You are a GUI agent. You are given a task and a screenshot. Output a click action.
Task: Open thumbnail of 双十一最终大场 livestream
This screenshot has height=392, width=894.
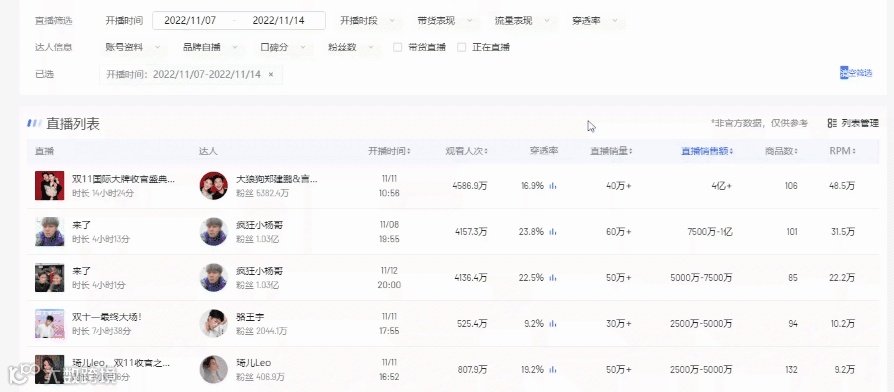tap(50, 324)
